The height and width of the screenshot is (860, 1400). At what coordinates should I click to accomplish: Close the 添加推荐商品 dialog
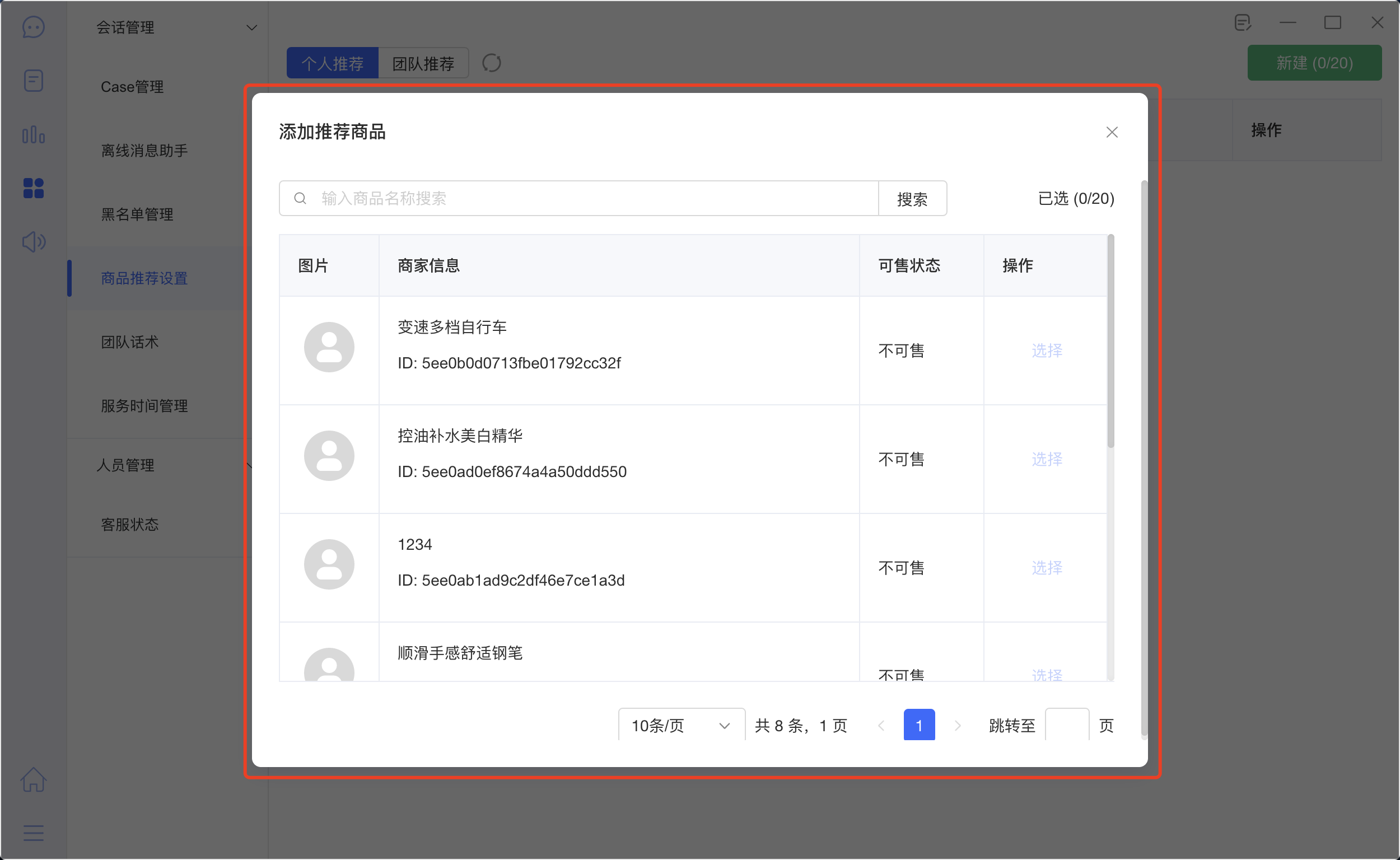coord(1112,133)
